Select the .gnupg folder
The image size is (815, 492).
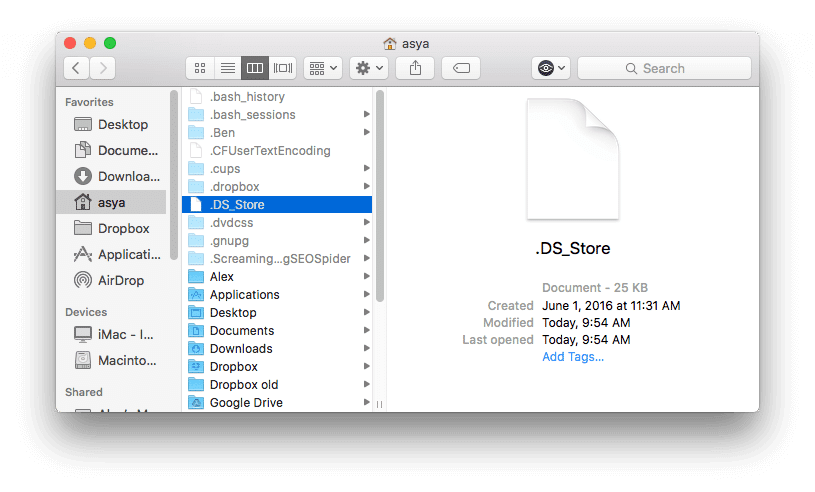click(277, 241)
